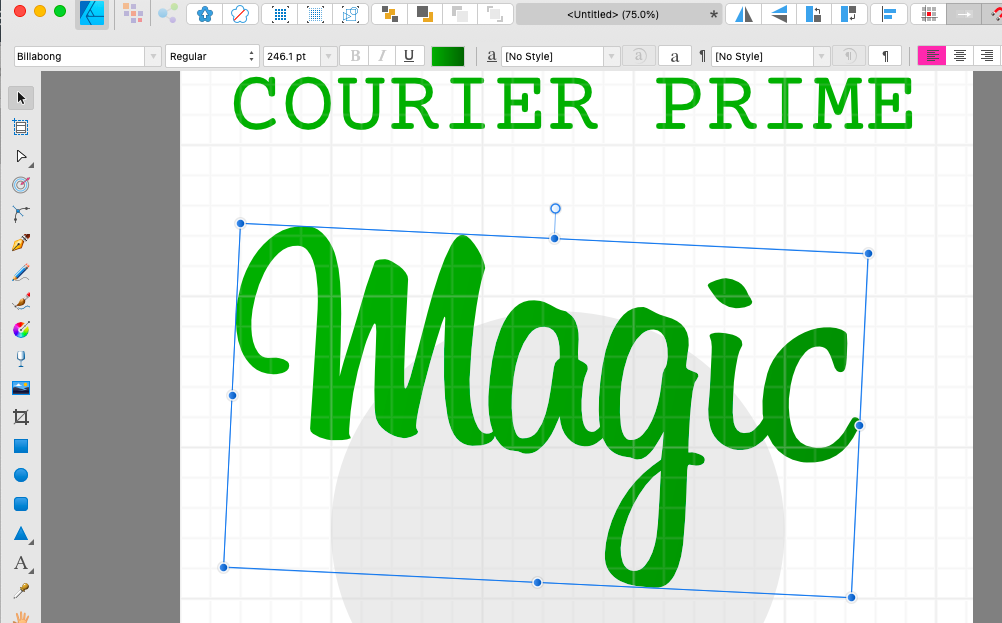Move selection back one layer

[424, 14]
